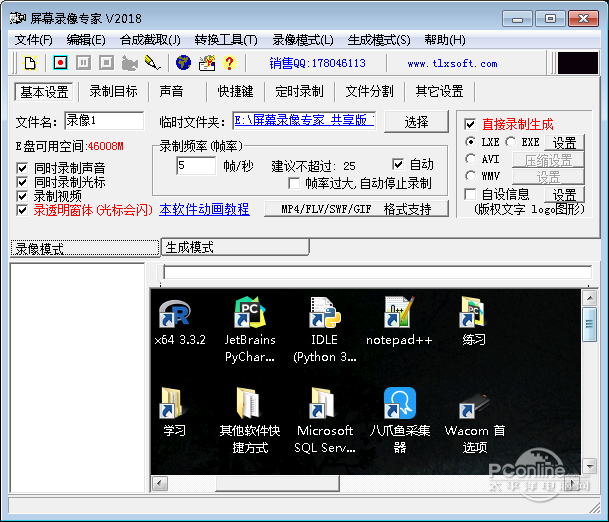Image resolution: width=609 pixels, height=522 pixels.
Task: Click the IDLE Python shortcut icon
Action: pyautogui.click(x=325, y=312)
